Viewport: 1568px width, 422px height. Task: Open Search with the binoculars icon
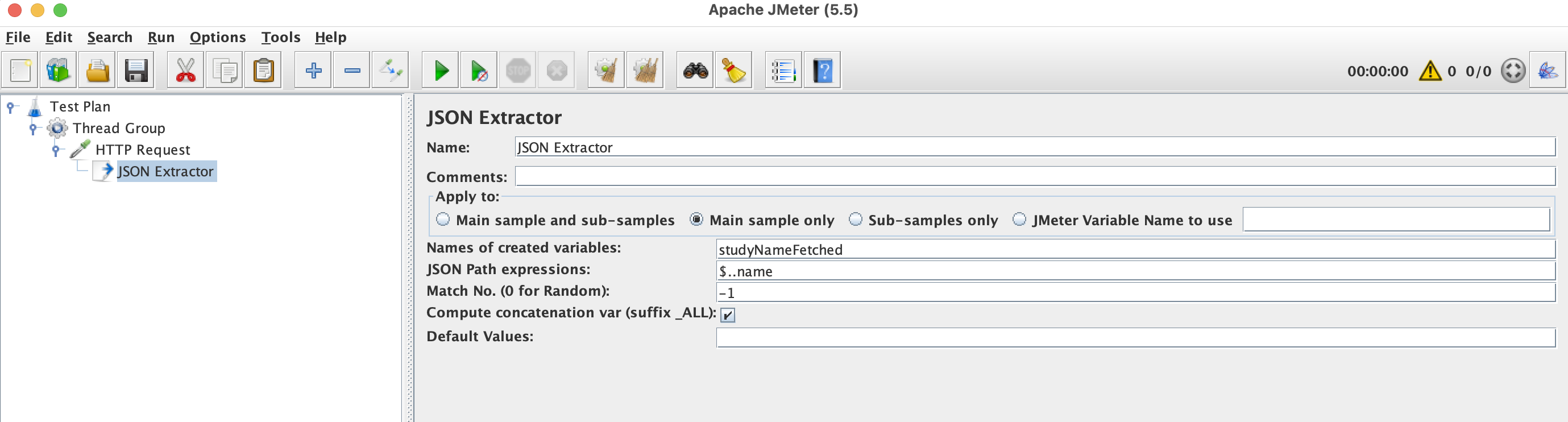(695, 71)
